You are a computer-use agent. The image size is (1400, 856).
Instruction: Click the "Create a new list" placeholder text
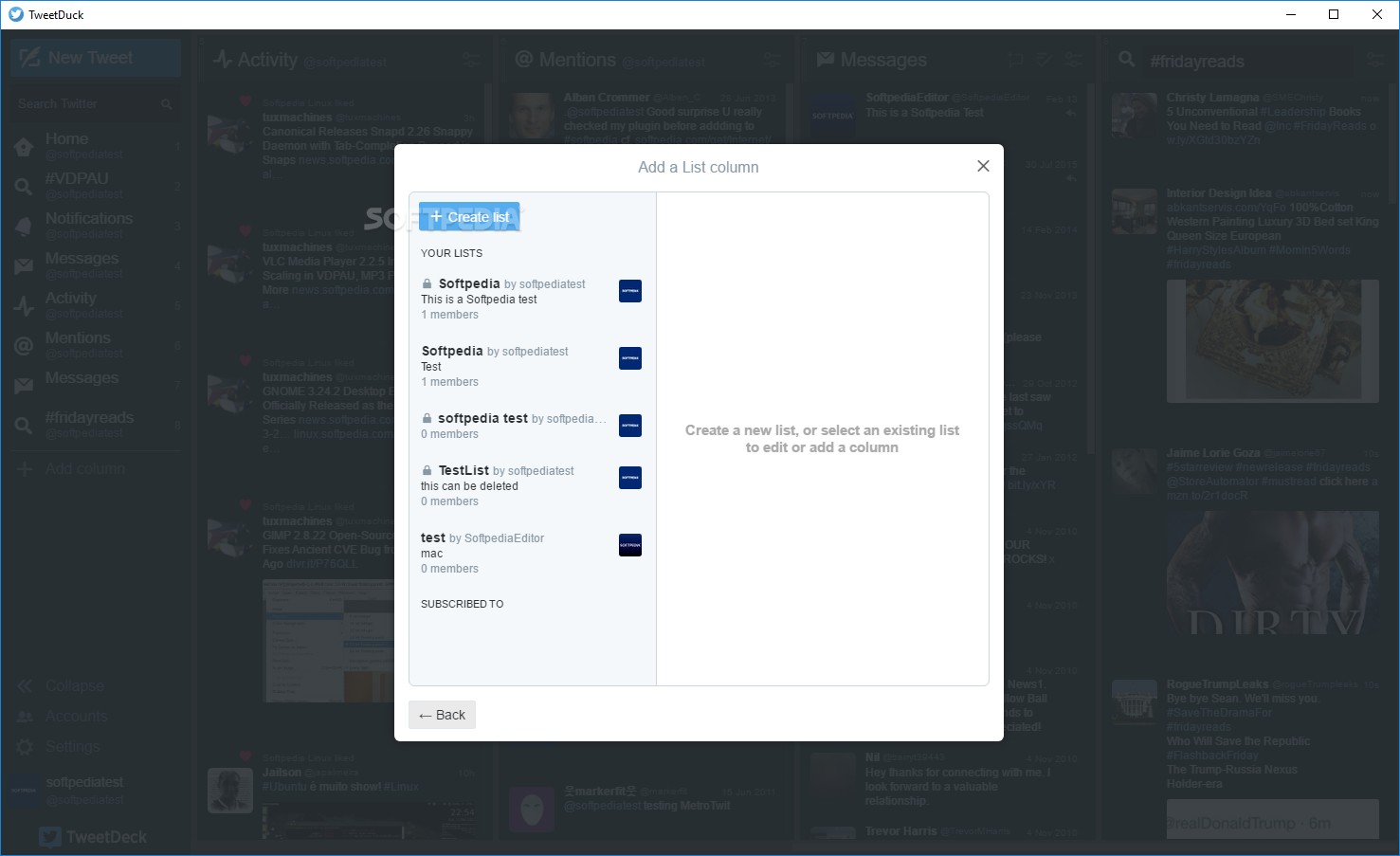click(x=823, y=439)
